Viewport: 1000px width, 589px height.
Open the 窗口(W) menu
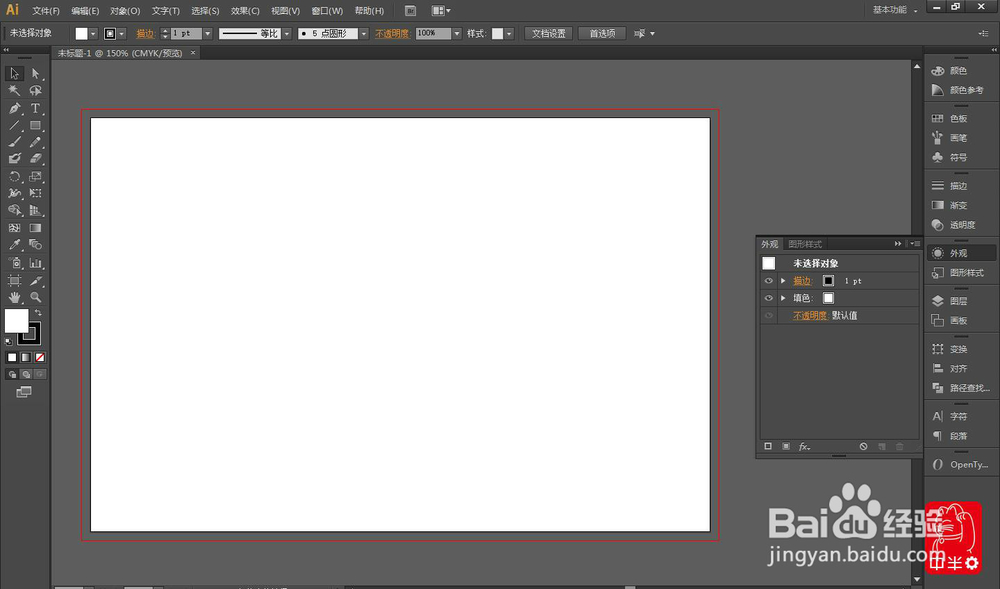(x=327, y=11)
